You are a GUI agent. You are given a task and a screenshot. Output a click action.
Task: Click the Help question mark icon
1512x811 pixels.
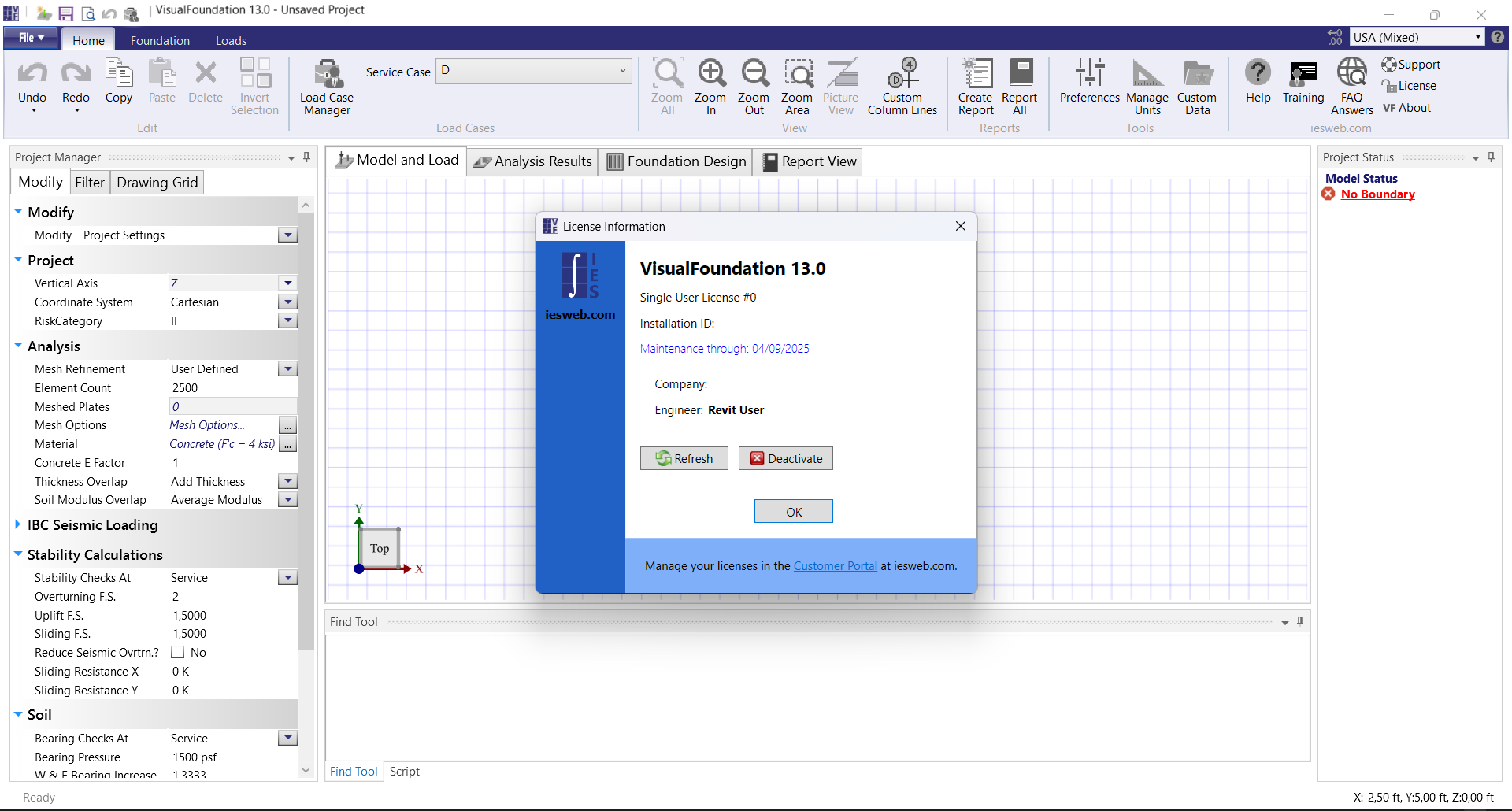click(x=1258, y=73)
